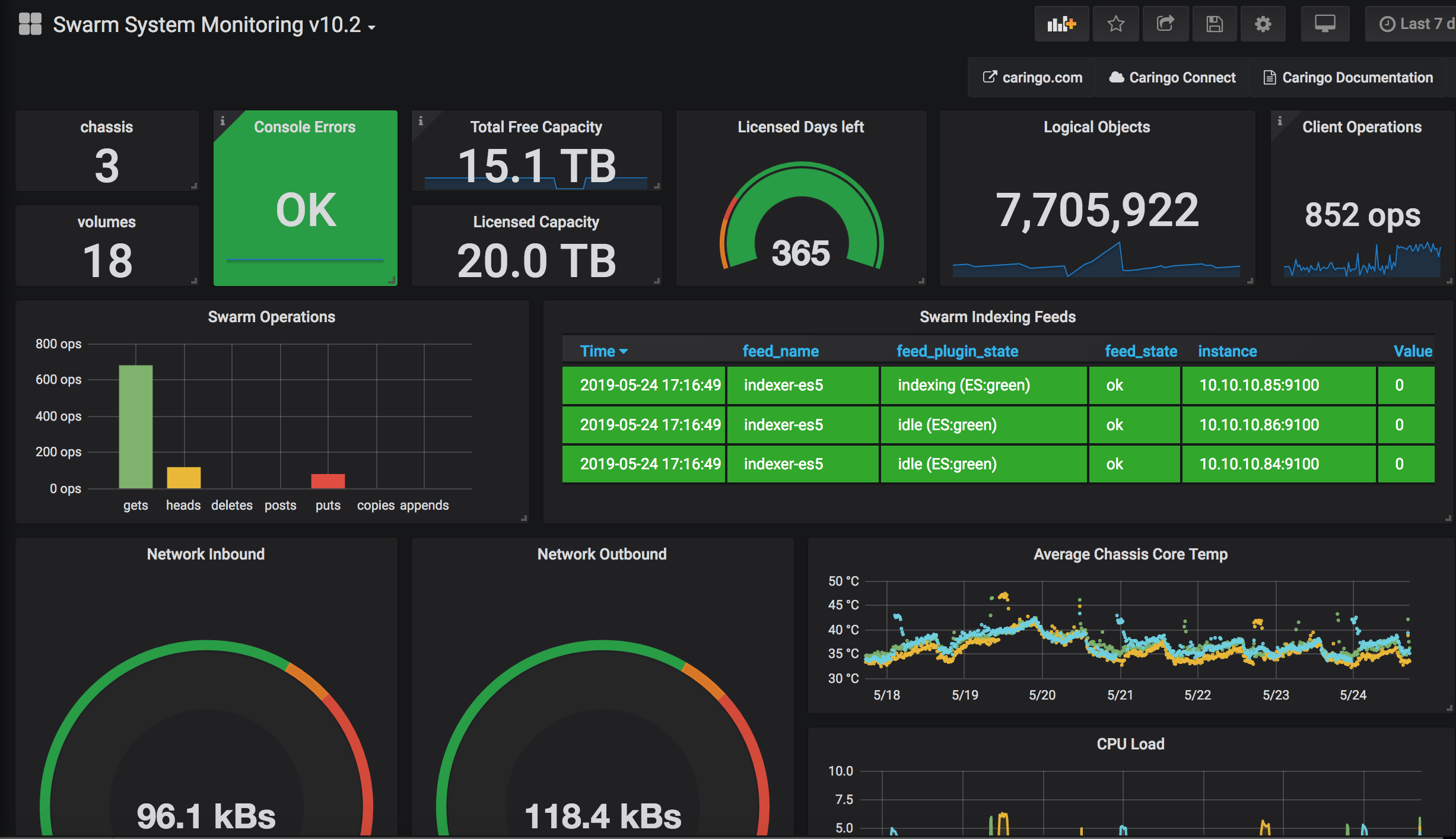Click the green gets bar in chart
Screen dimensions: 1456x839
136,427
